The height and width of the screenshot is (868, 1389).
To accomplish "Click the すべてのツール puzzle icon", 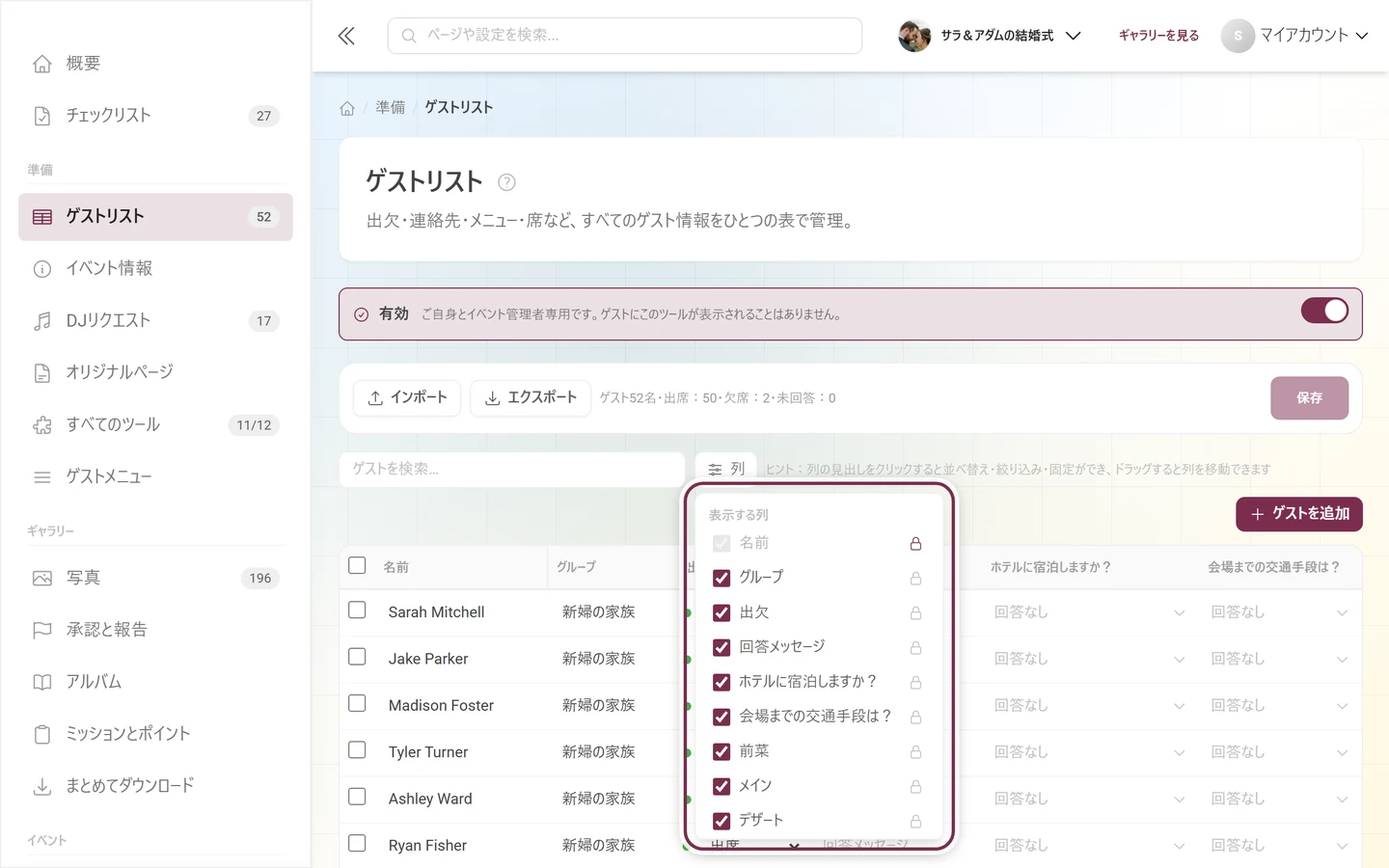I will click(42, 425).
